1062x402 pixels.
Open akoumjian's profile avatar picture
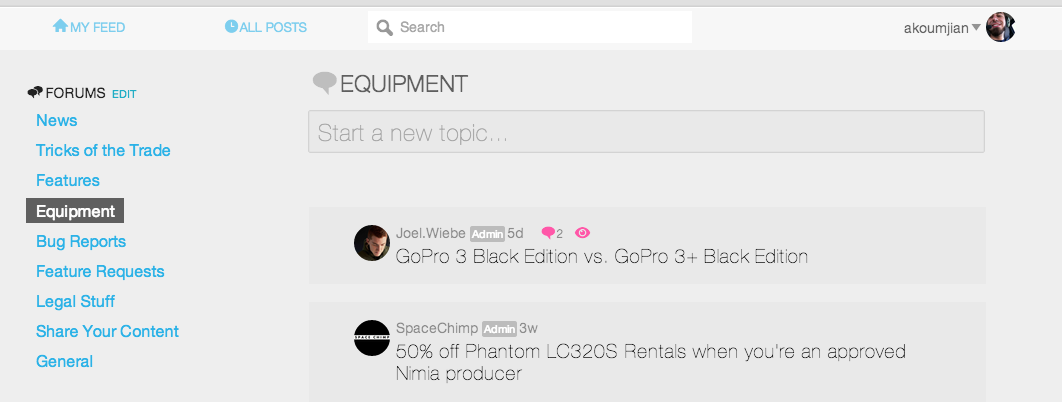1000,27
